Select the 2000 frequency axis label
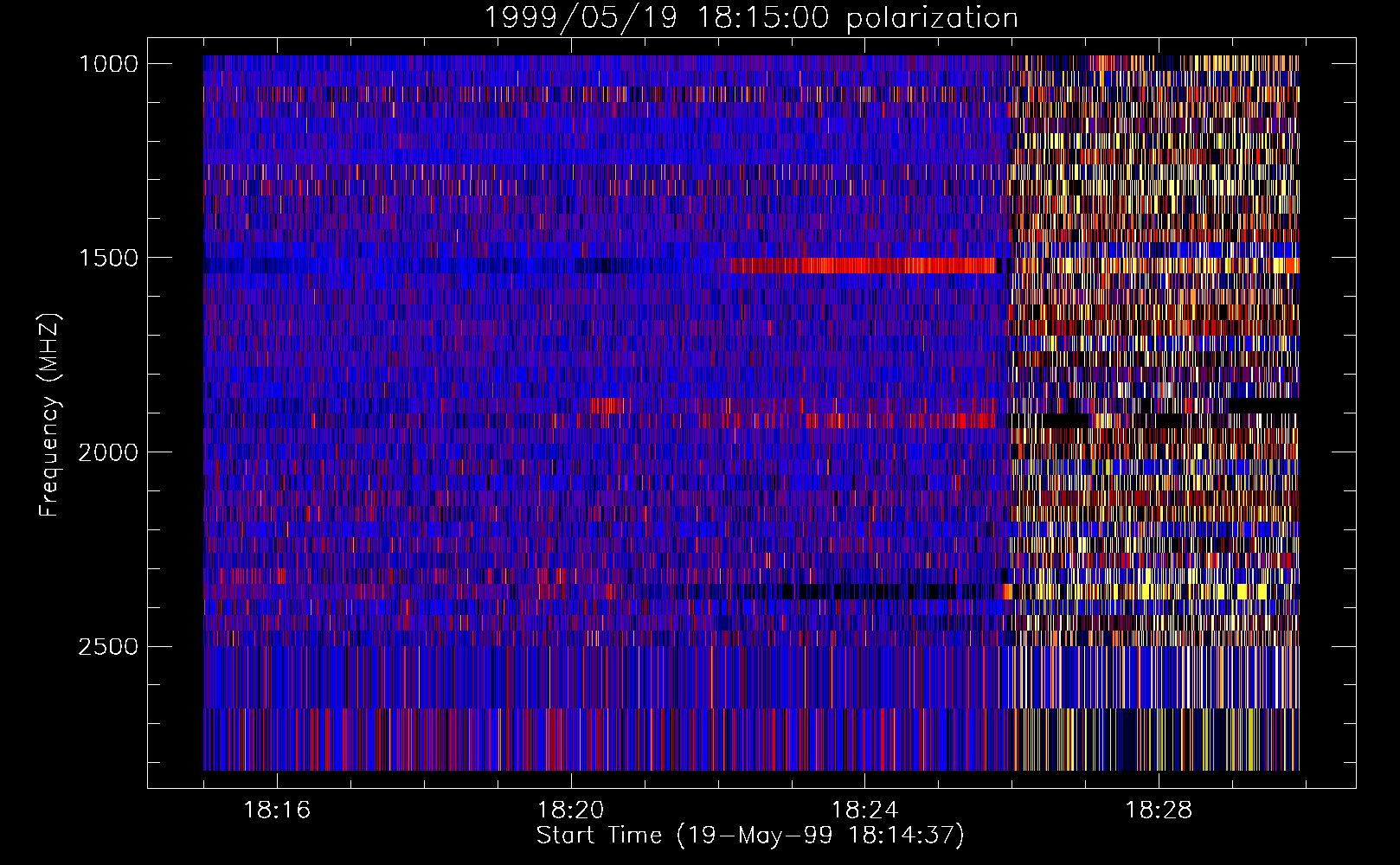 (x=108, y=452)
